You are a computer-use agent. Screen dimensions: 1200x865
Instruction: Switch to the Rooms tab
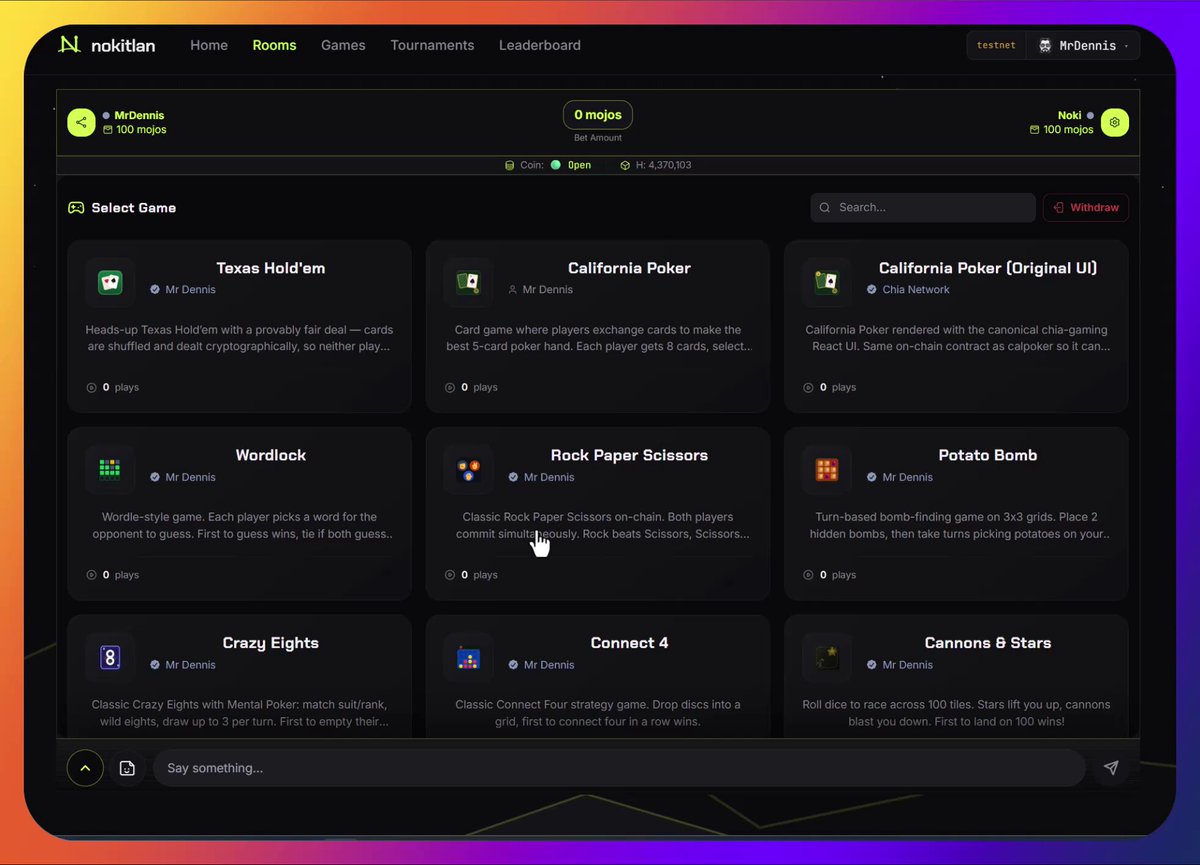(274, 45)
